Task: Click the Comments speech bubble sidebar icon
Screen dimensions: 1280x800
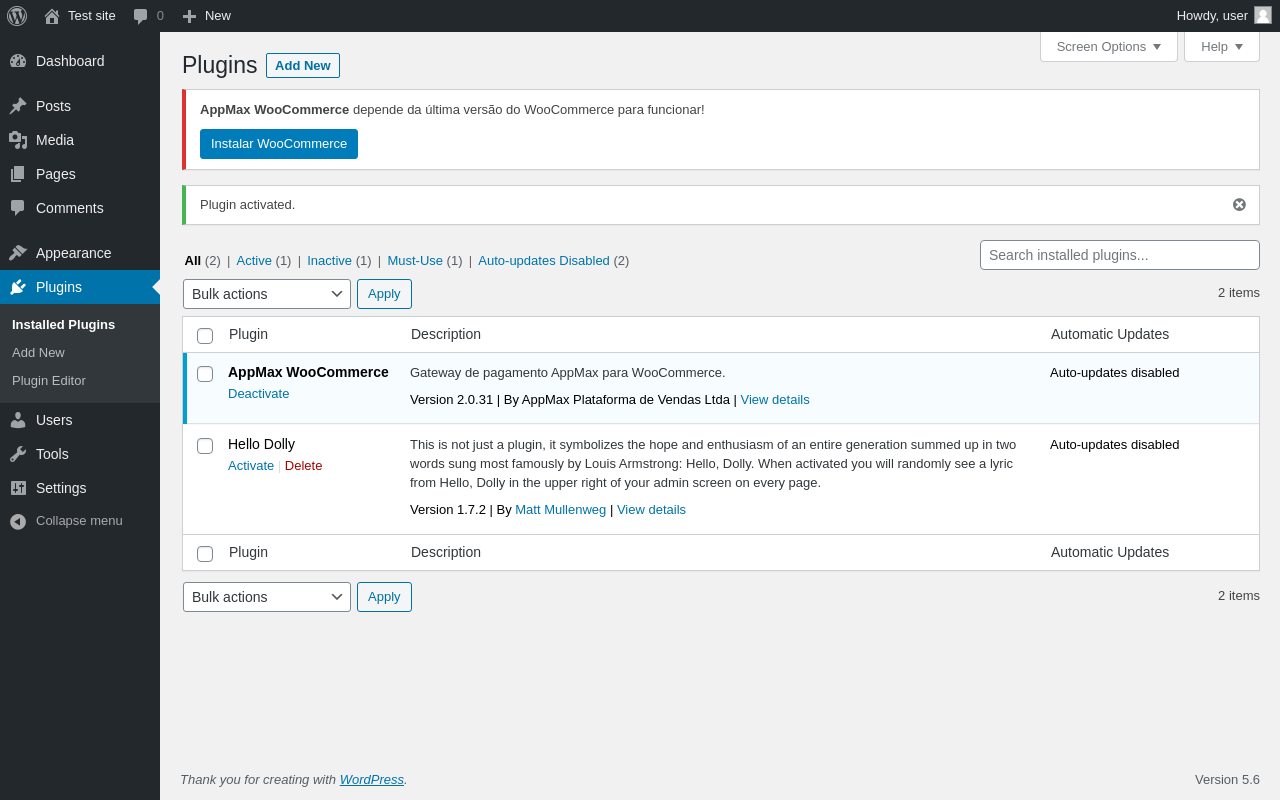Action: (x=18, y=208)
